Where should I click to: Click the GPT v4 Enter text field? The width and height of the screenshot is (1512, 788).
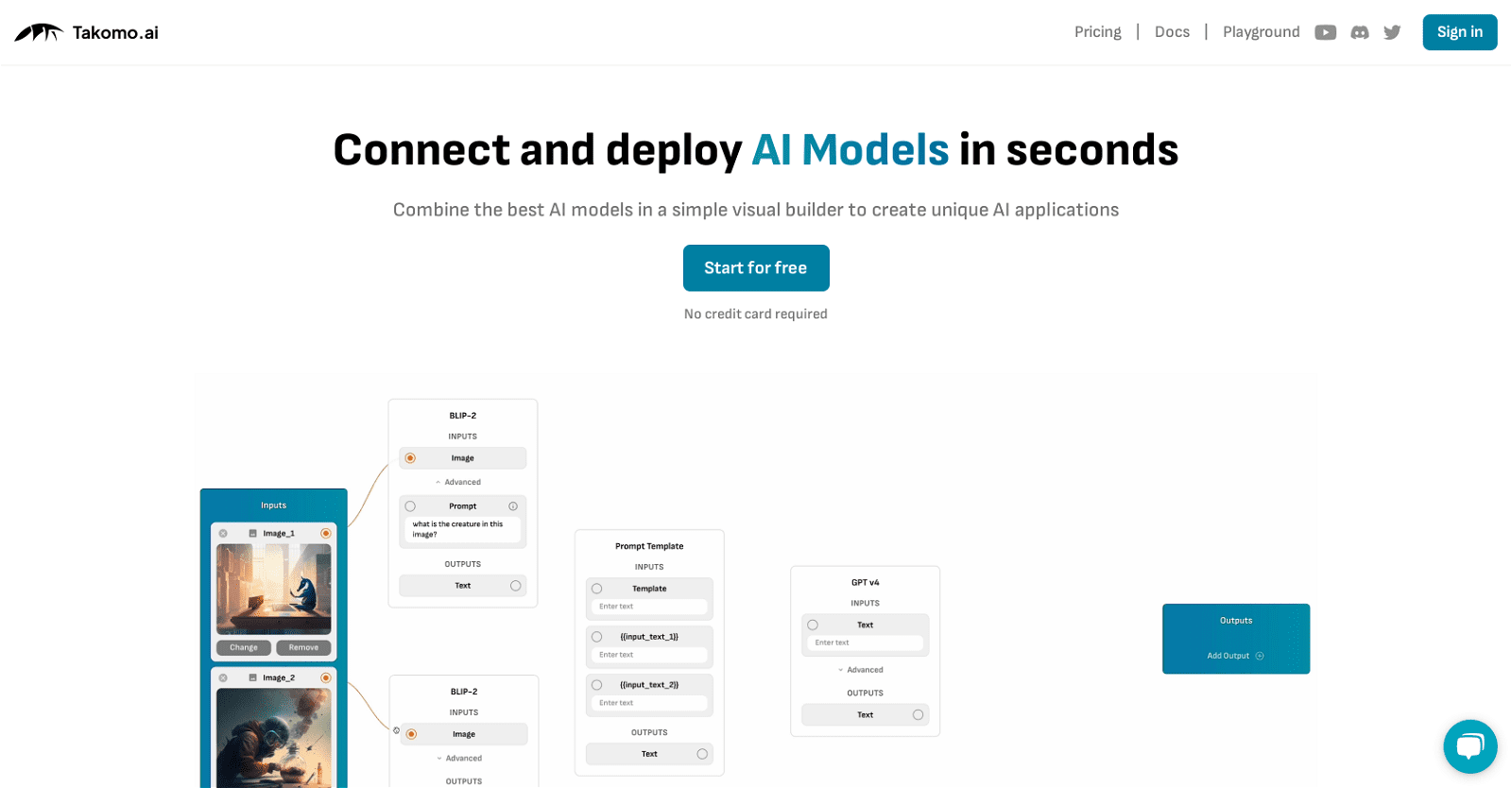click(x=865, y=642)
